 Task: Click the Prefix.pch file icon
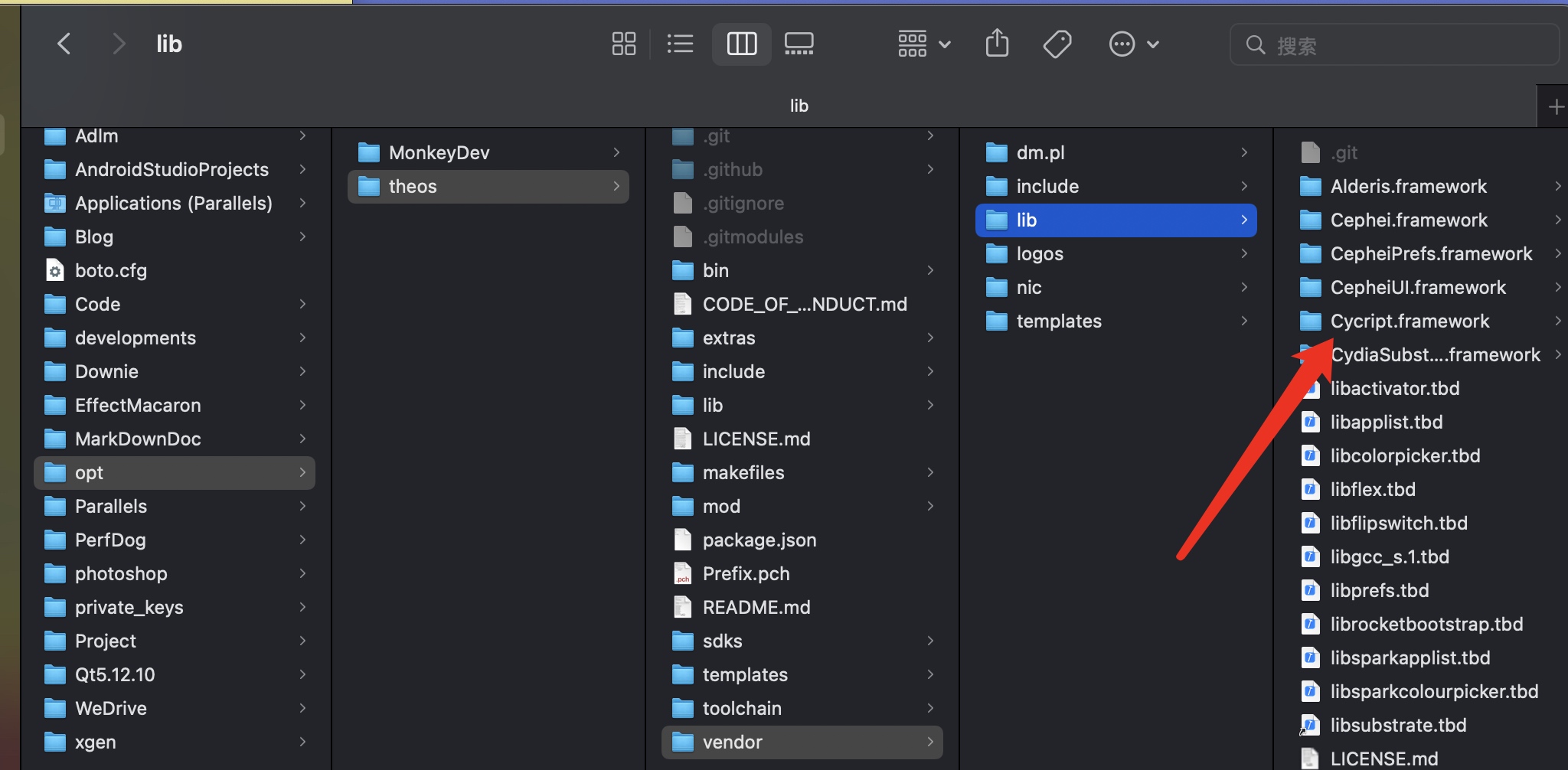[683, 573]
